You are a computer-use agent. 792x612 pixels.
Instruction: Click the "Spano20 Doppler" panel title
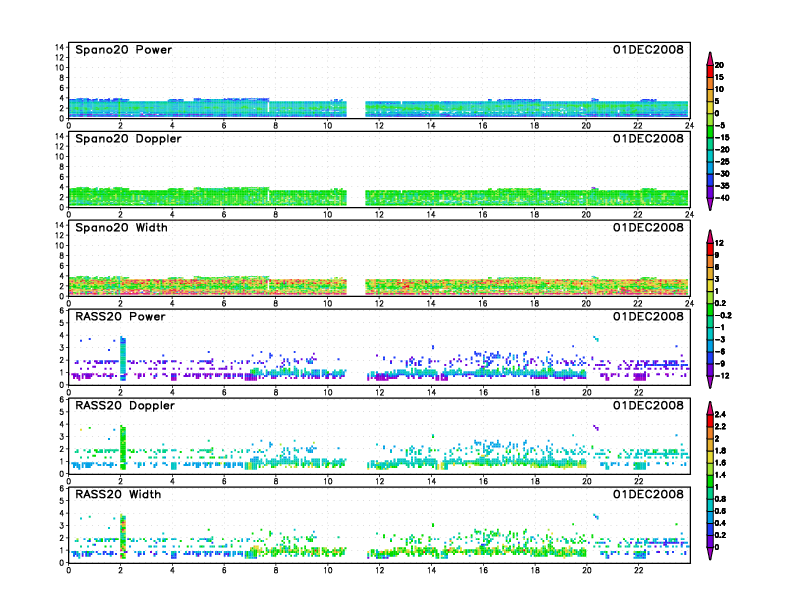(128, 139)
